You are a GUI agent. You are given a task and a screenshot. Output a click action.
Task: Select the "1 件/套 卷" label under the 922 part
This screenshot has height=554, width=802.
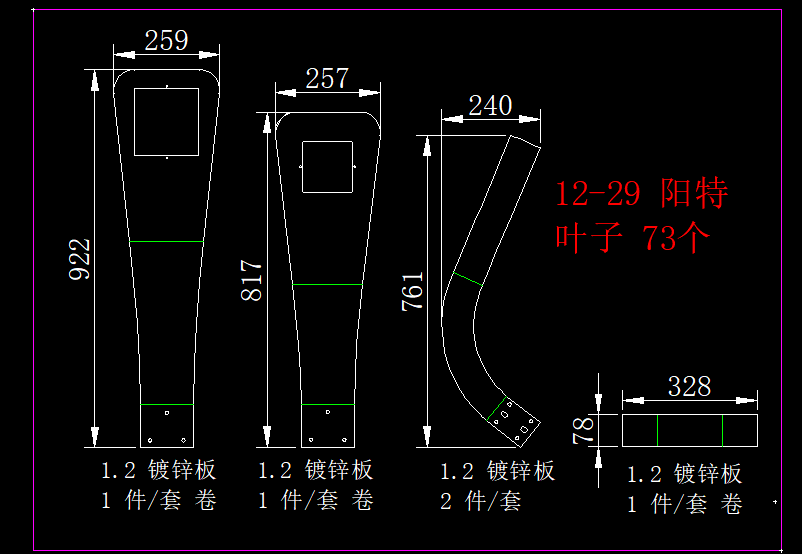pos(158,501)
